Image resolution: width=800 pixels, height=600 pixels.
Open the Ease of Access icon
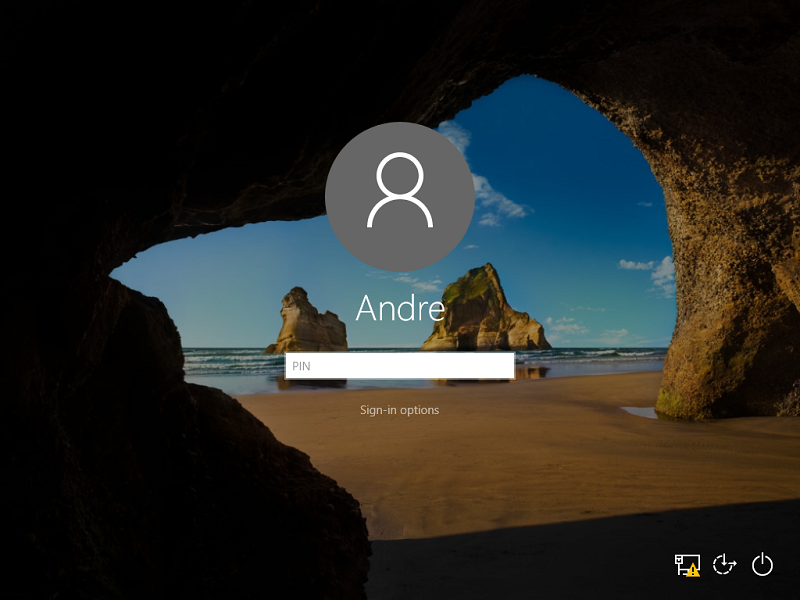(724, 565)
